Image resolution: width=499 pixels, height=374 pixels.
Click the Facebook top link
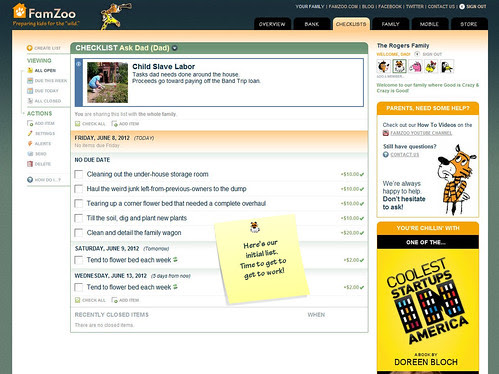[x=390, y=6]
